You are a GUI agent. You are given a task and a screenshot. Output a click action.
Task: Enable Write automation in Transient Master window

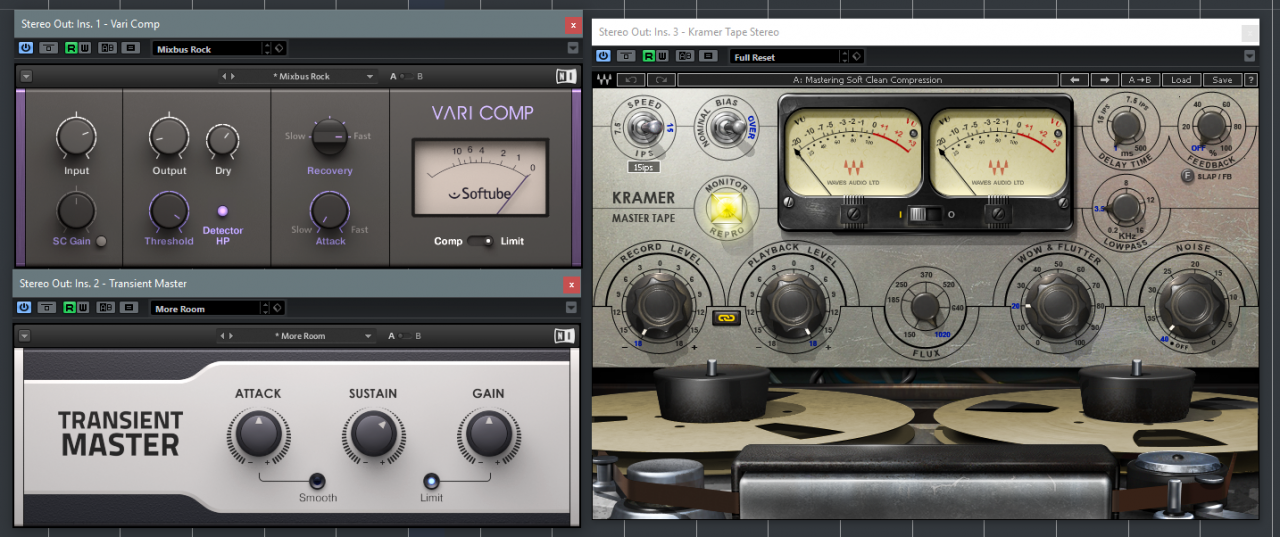85,308
